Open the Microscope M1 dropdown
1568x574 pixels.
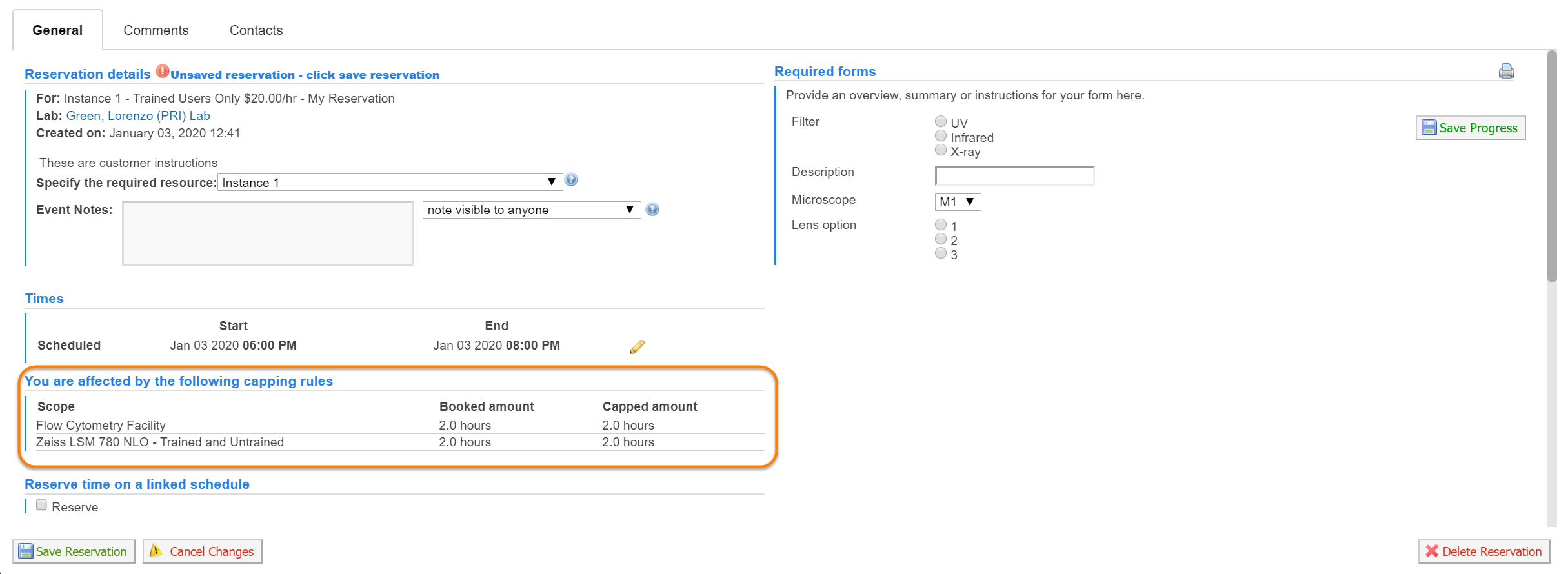tap(957, 203)
